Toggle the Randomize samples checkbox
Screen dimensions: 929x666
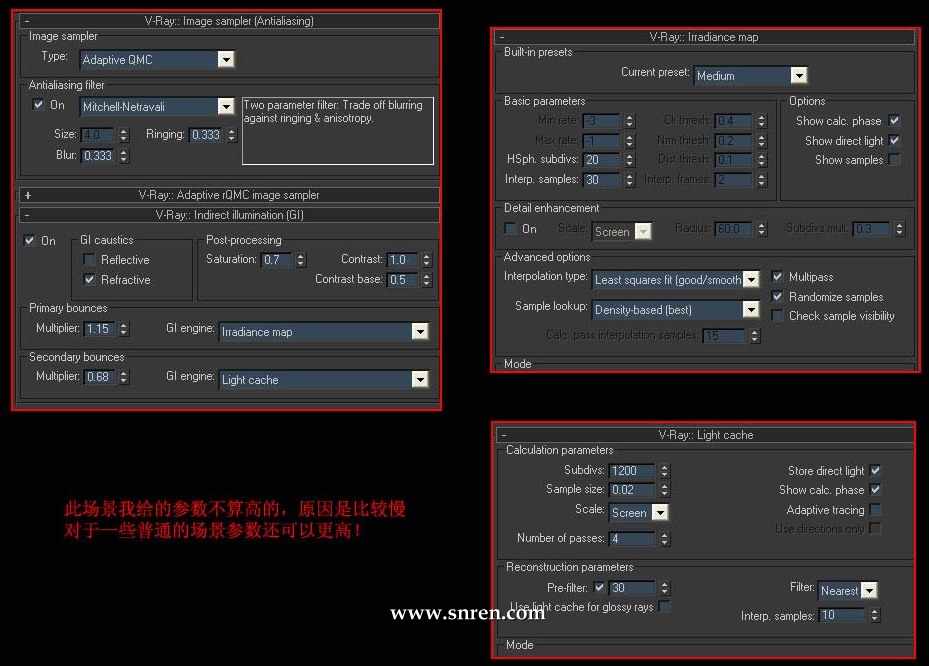point(777,296)
